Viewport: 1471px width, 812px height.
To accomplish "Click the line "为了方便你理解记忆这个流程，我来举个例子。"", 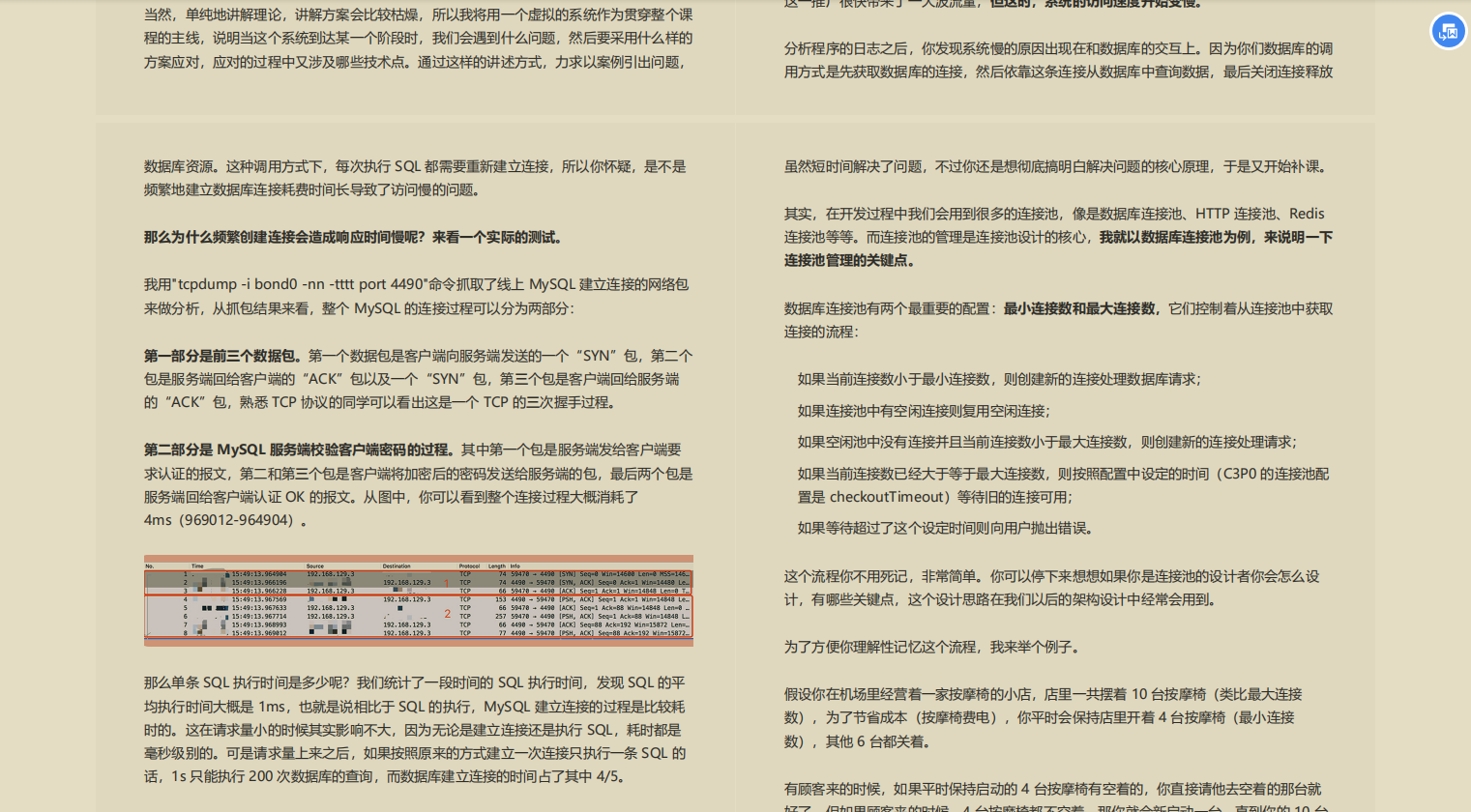I will click(932, 647).
